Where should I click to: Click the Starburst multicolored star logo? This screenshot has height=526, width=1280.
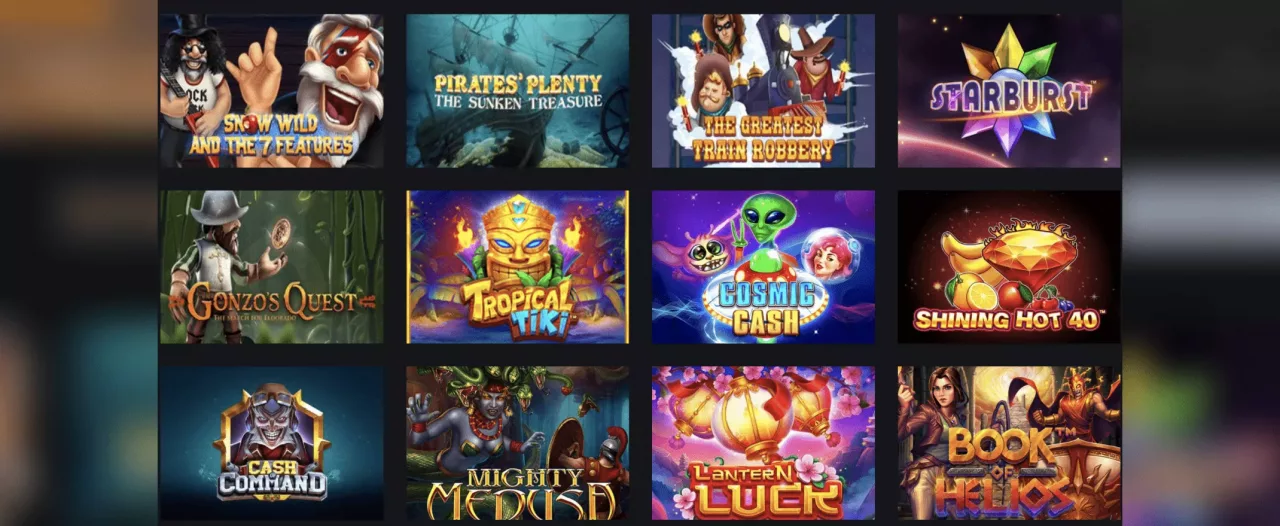1009,90
